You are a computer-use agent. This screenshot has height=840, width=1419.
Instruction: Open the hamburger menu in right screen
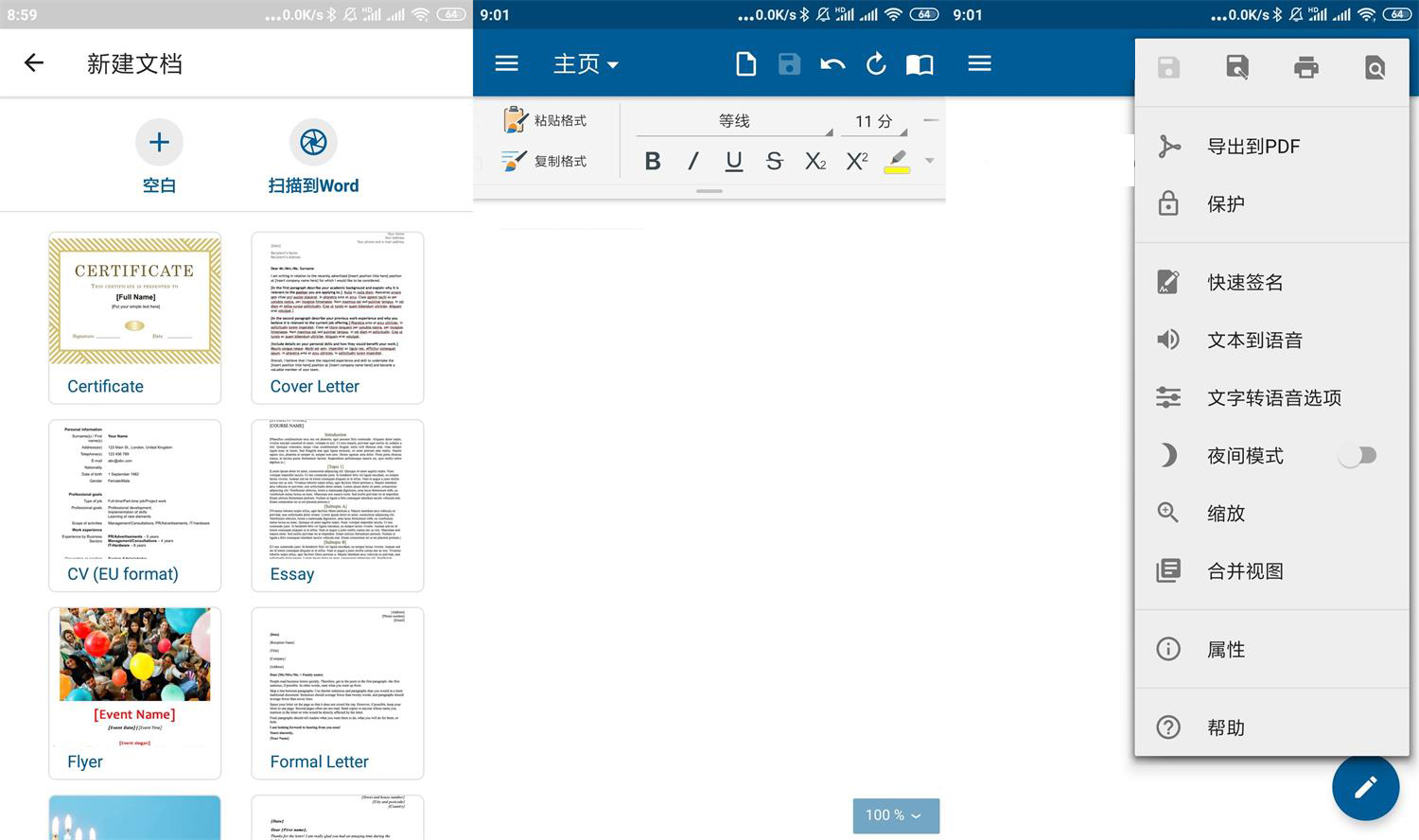coord(980,63)
